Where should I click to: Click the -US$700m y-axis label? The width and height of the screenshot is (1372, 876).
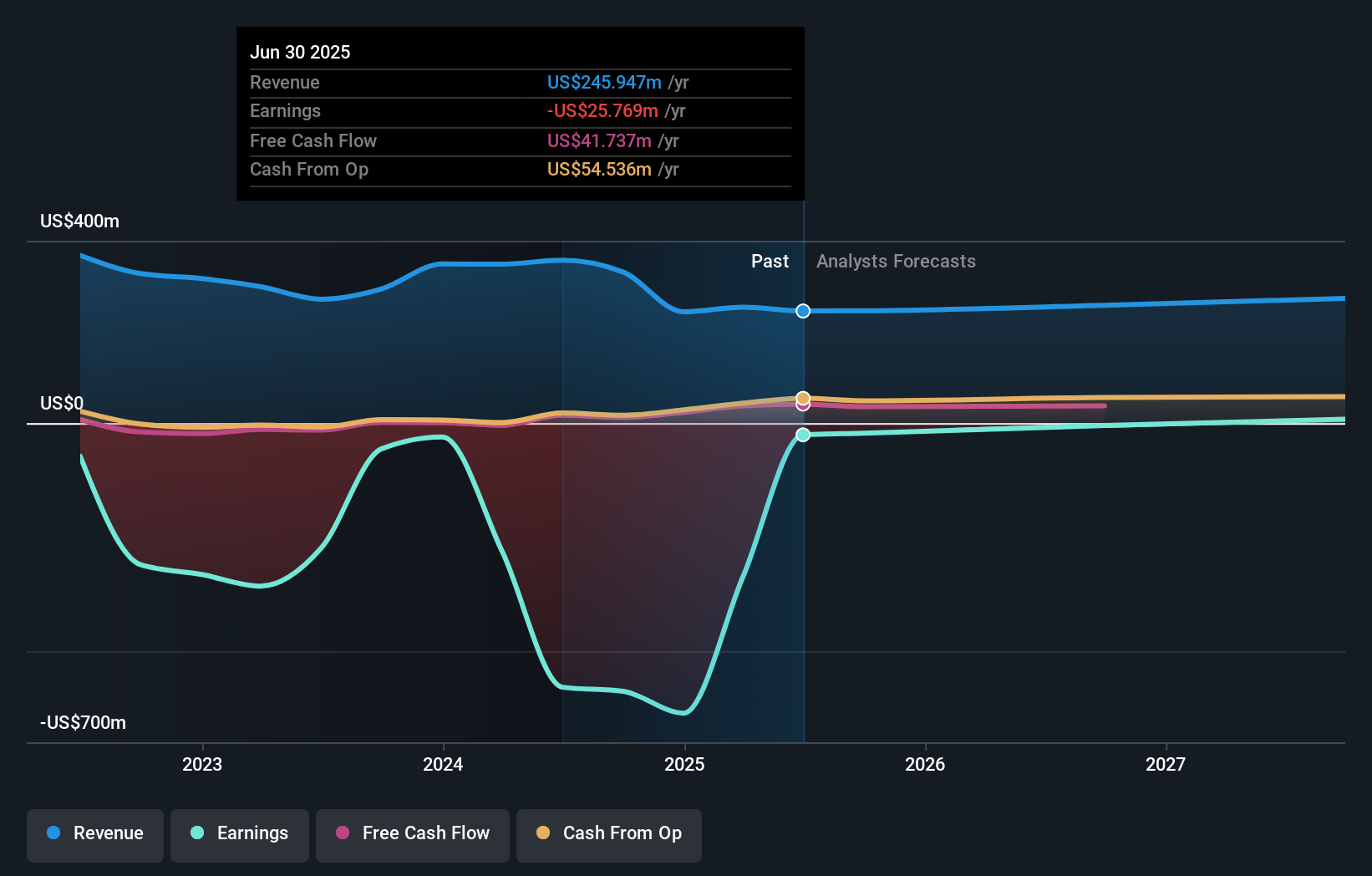84,722
